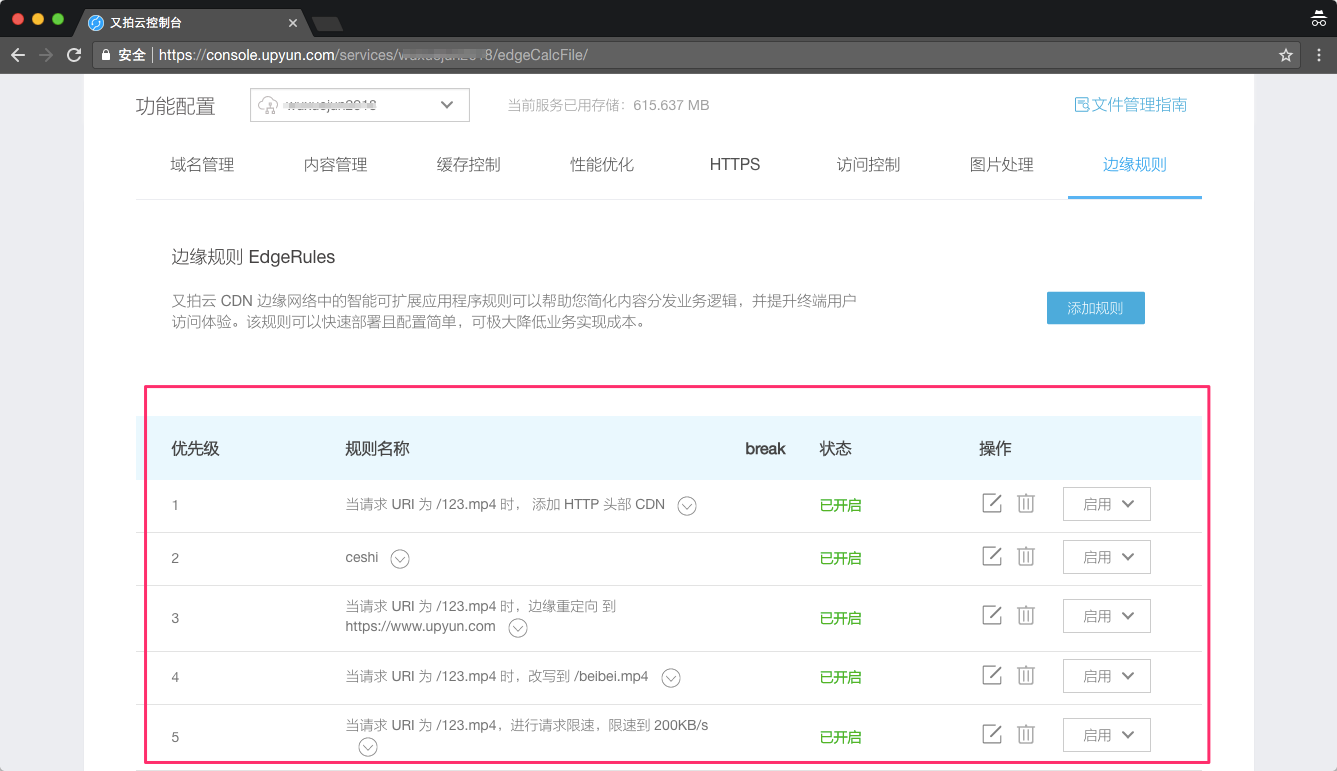
Task: Open the 缓存控制 tab
Action: pos(468,164)
